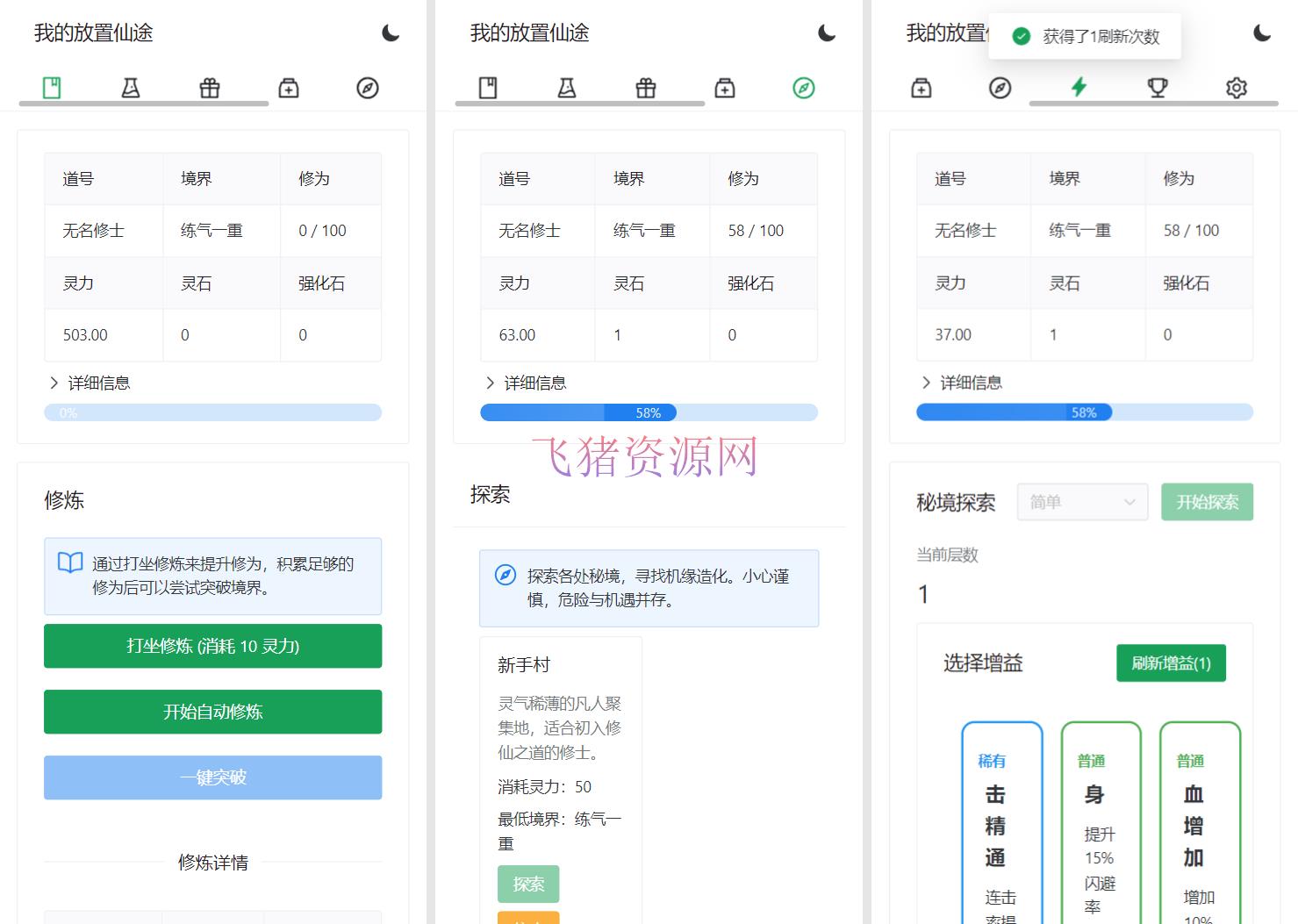The height and width of the screenshot is (924, 1298).
Task: Open the trophy achievements icon
Action: tap(1158, 87)
